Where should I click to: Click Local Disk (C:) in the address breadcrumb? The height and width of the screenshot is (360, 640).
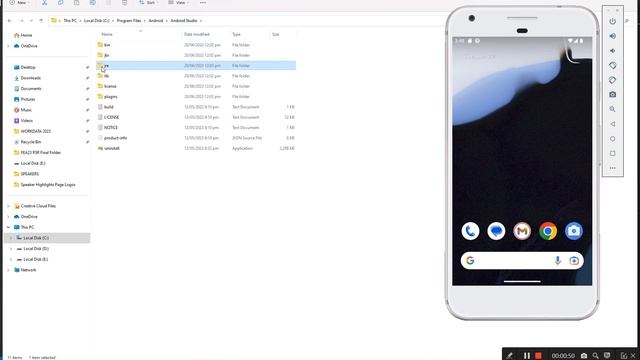pyautogui.click(x=97, y=20)
